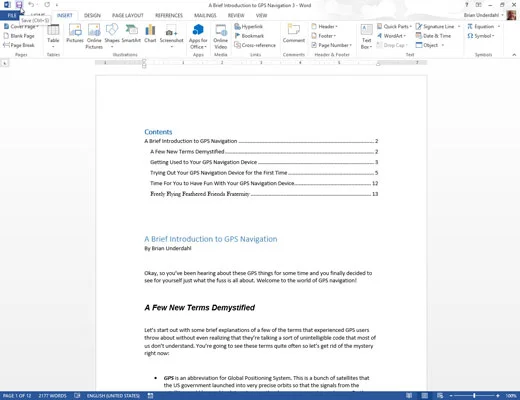This screenshot has height=400, width=520.
Task: Open Apps for Office
Action: pos(198,37)
